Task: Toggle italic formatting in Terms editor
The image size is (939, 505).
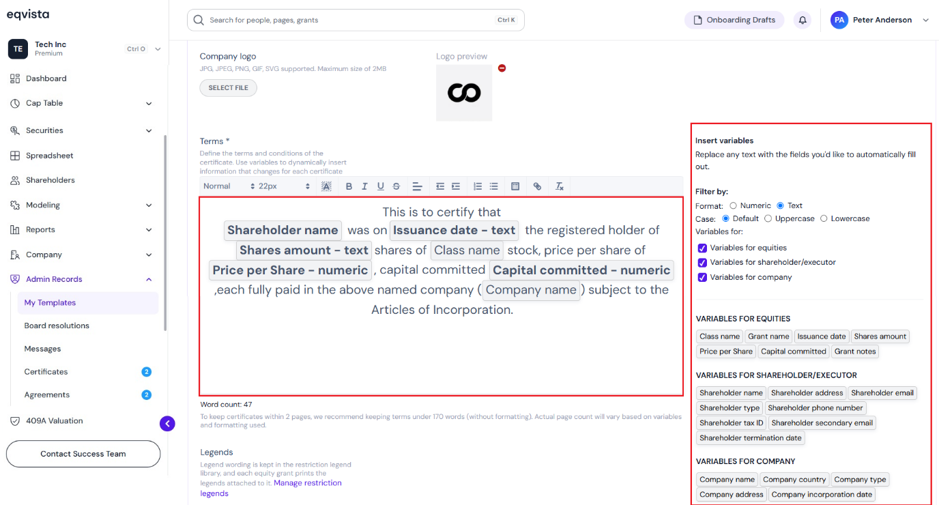Action: 364,186
